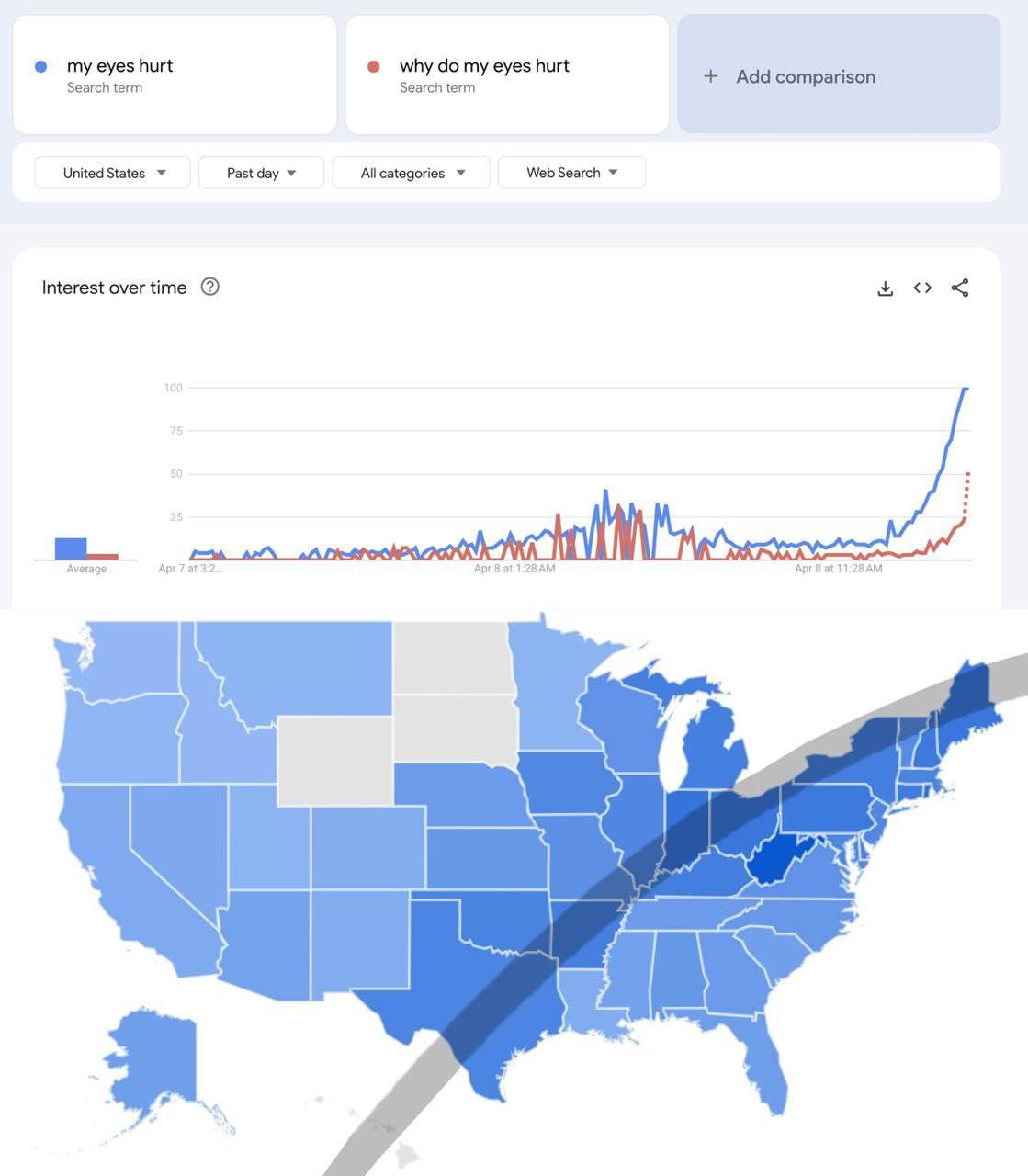Open the embed code icon
The image size is (1028, 1176).
click(x=922, y=288)
